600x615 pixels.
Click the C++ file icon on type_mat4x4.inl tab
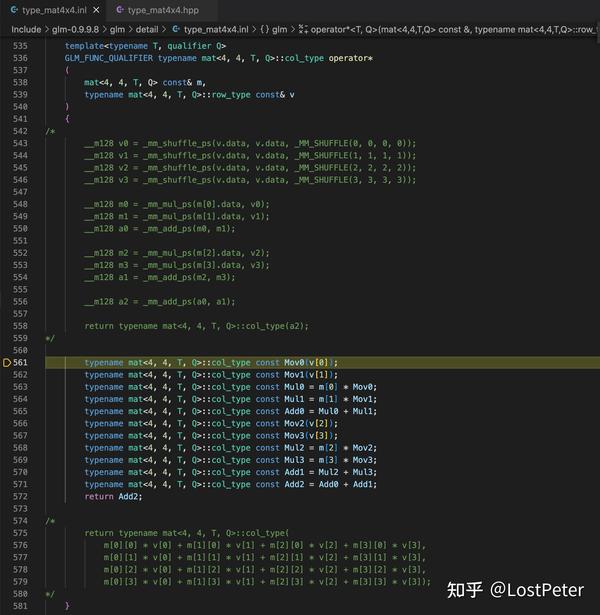[x=14, y=10]
